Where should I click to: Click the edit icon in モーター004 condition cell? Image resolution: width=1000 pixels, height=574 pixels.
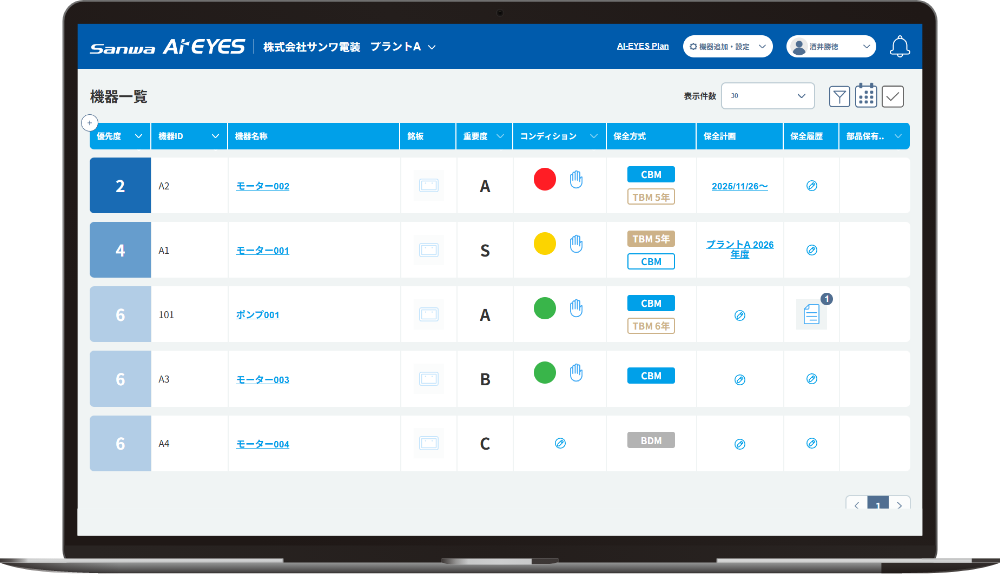(560, 443)
